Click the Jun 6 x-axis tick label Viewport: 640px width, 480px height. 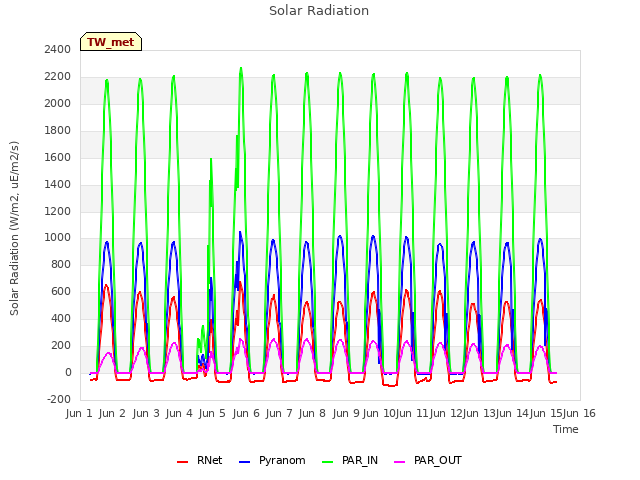(x=246, y=413)
